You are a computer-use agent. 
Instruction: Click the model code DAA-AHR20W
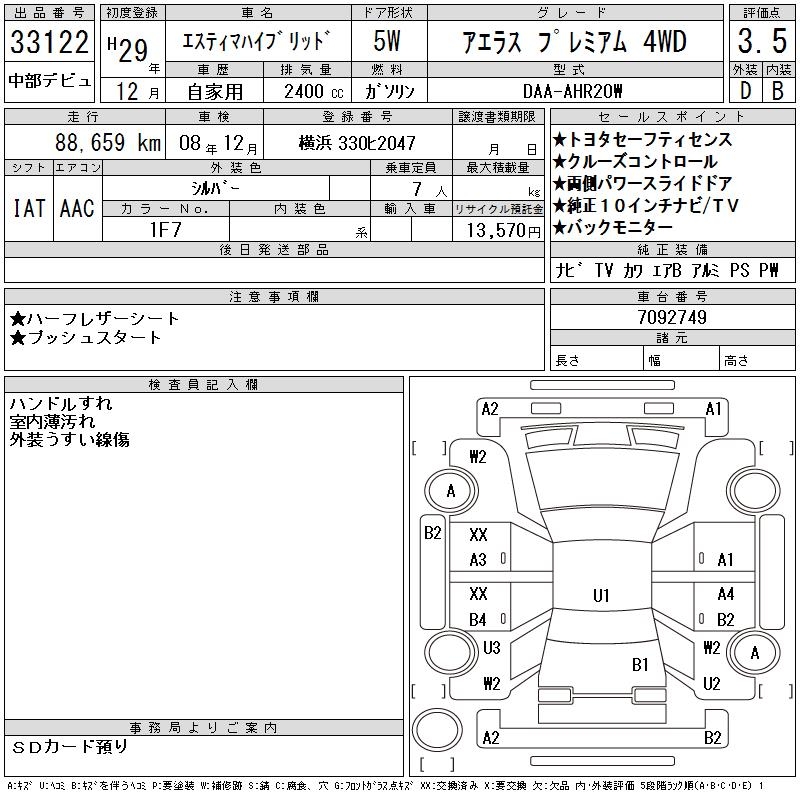point(574,90)
